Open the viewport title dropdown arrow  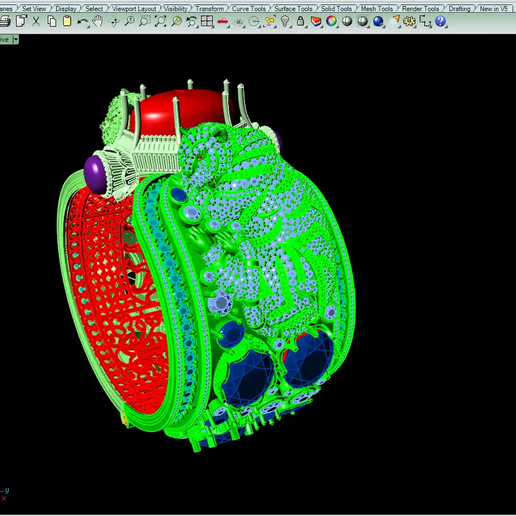pyautogui.click(x=15, y=40)
